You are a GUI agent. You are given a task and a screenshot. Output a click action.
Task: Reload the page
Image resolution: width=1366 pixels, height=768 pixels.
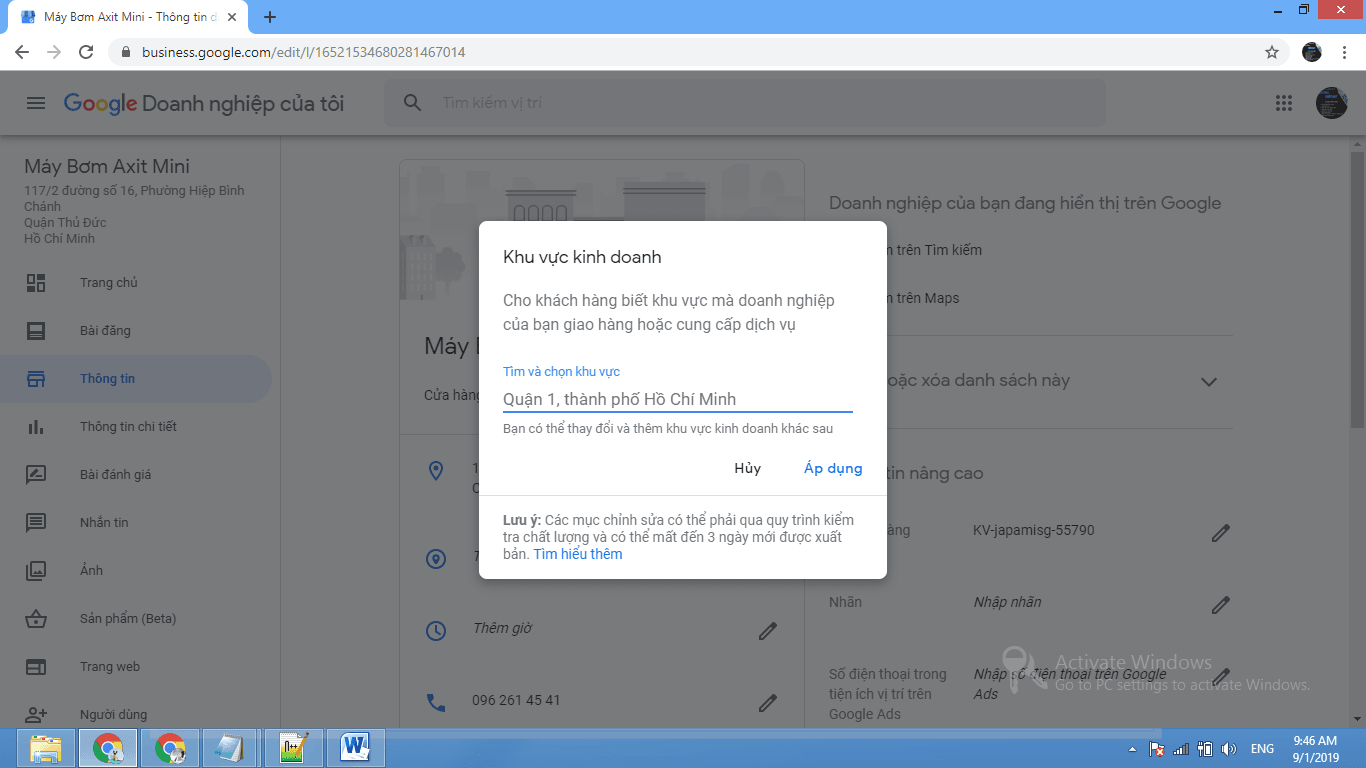click(86, 52)
